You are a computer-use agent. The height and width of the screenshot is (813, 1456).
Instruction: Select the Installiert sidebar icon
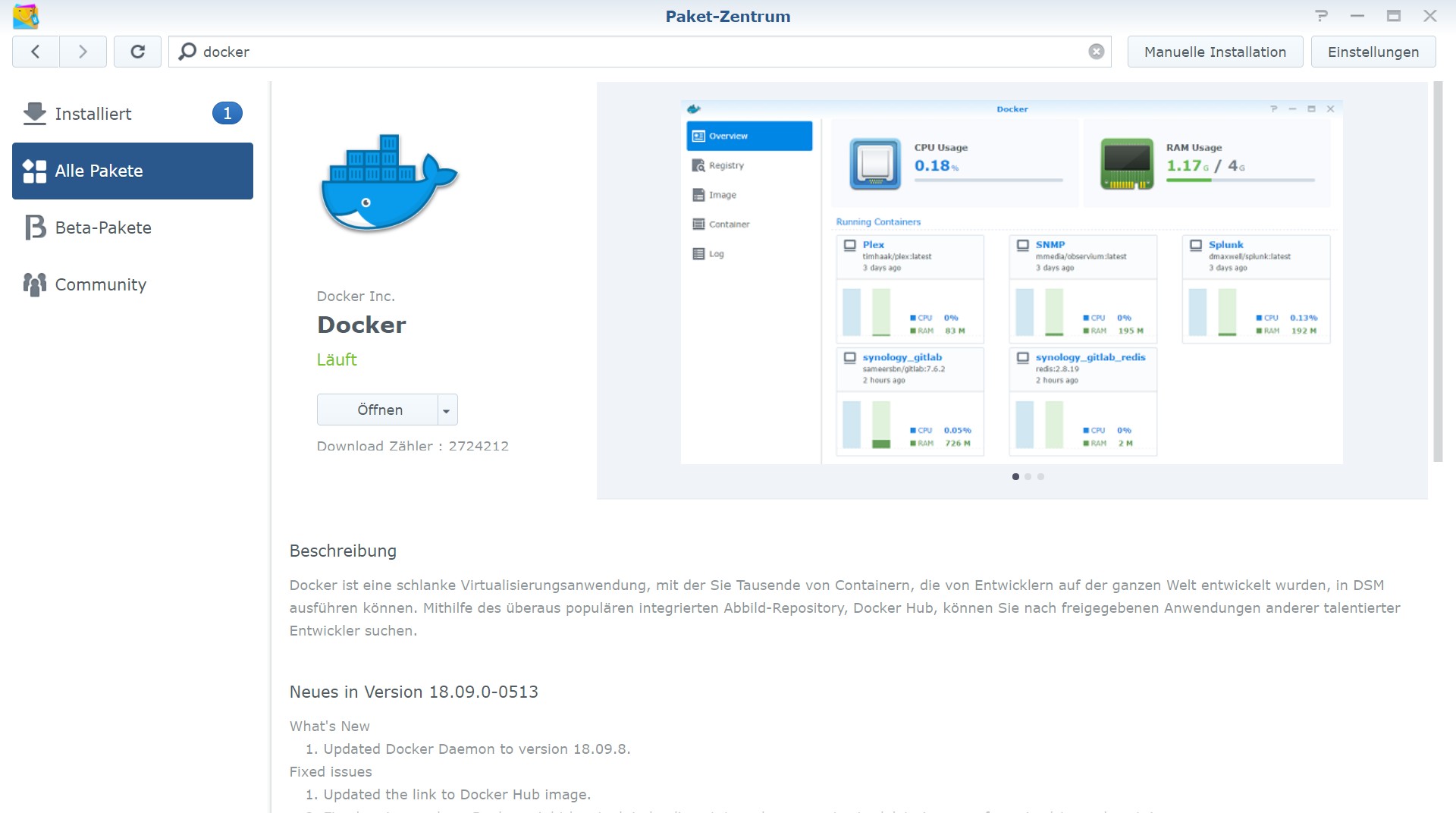(33, 113)
